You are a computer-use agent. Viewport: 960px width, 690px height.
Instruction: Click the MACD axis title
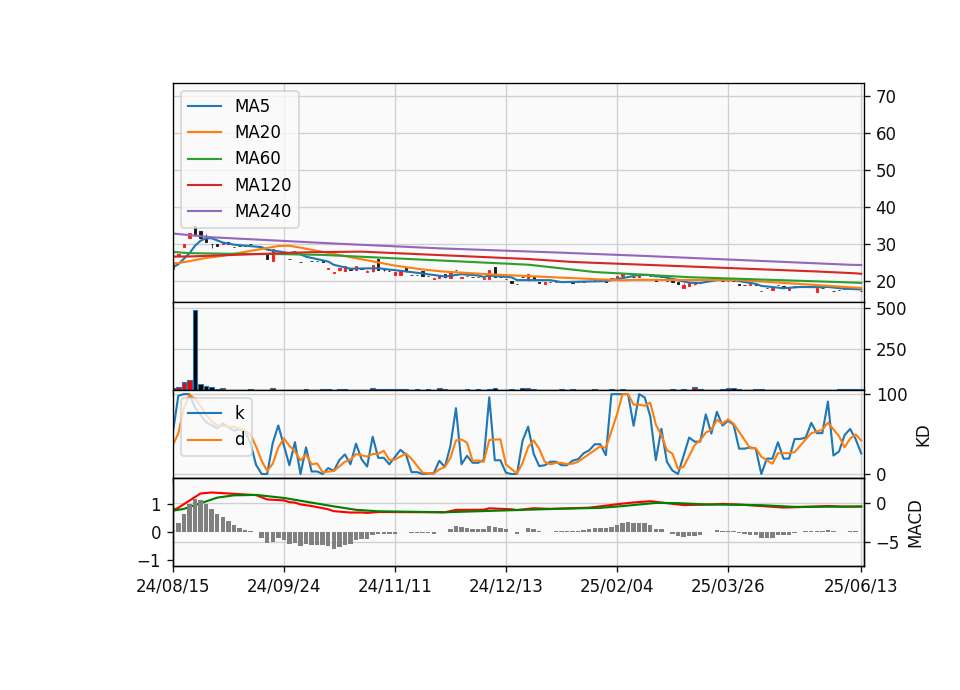(915, 524)
